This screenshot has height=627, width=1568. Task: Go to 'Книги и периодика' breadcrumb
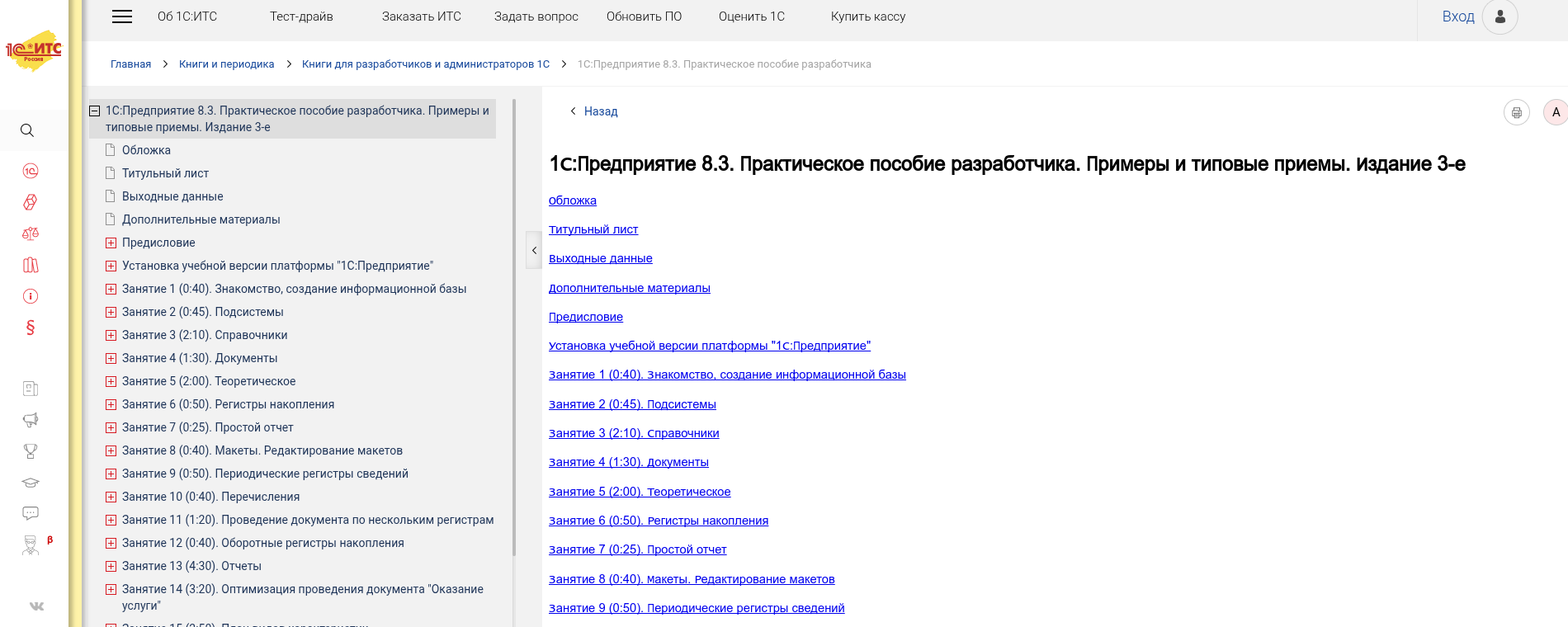(x=227, y=64)
